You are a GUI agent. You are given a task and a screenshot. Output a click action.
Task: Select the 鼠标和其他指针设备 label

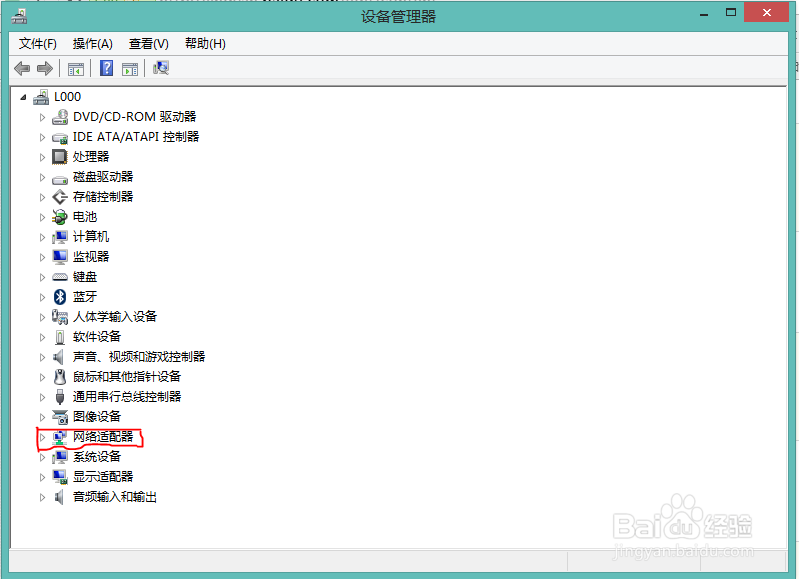127,377
